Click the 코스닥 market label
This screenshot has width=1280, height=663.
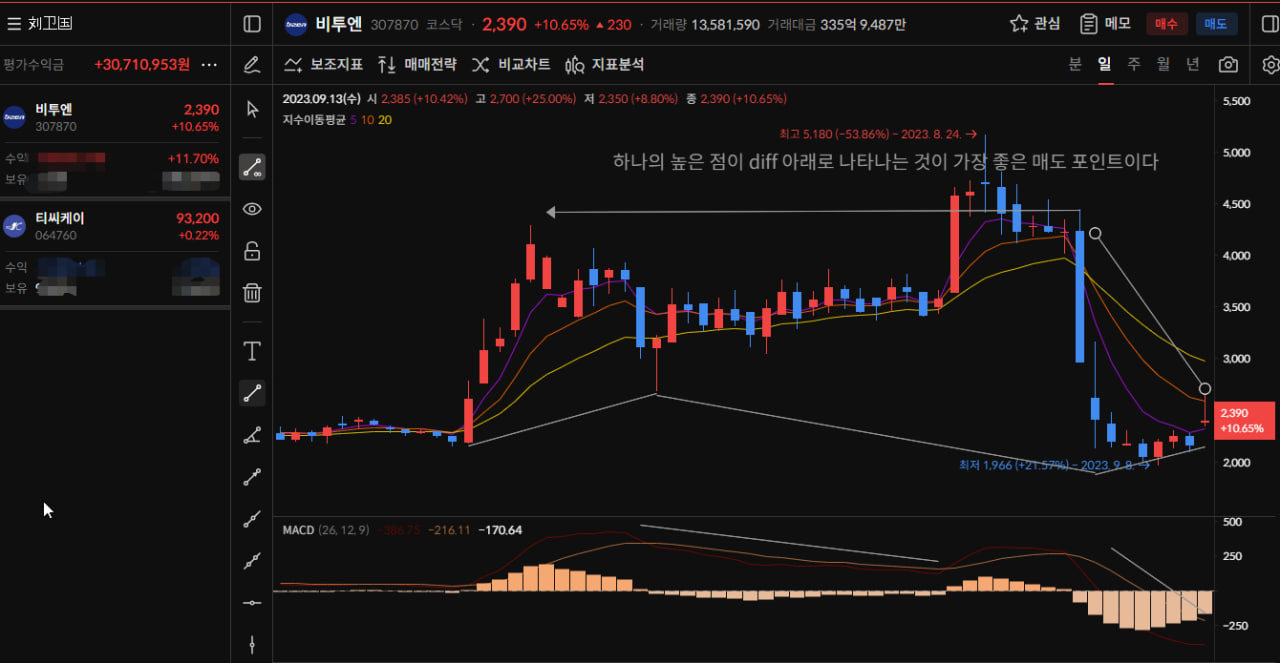(x=443, y=24)
